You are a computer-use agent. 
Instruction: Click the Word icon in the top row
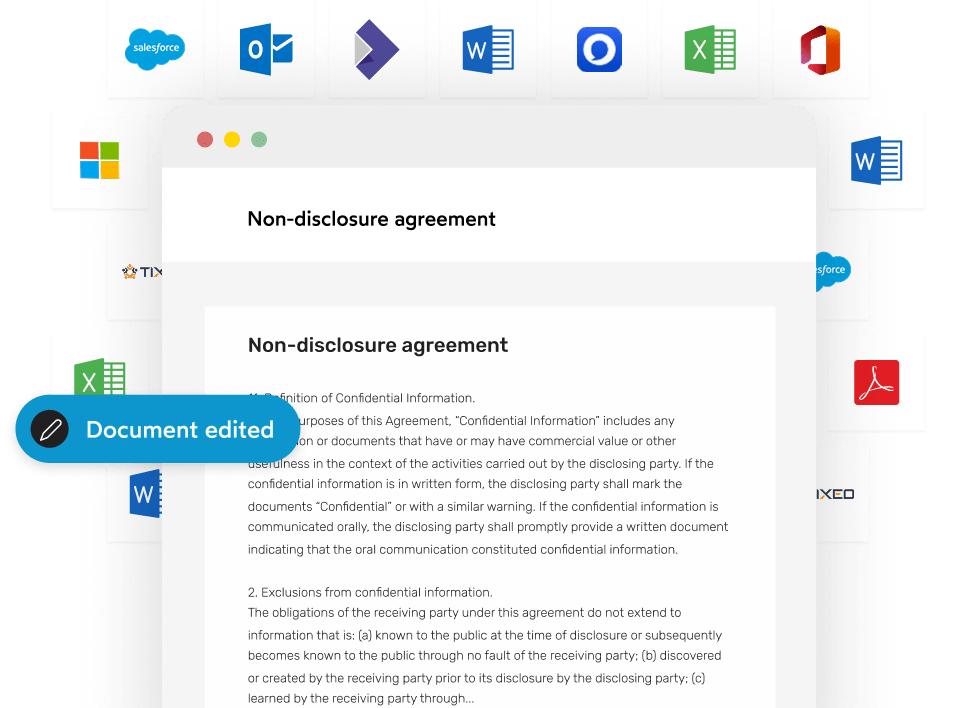[488, 49]
